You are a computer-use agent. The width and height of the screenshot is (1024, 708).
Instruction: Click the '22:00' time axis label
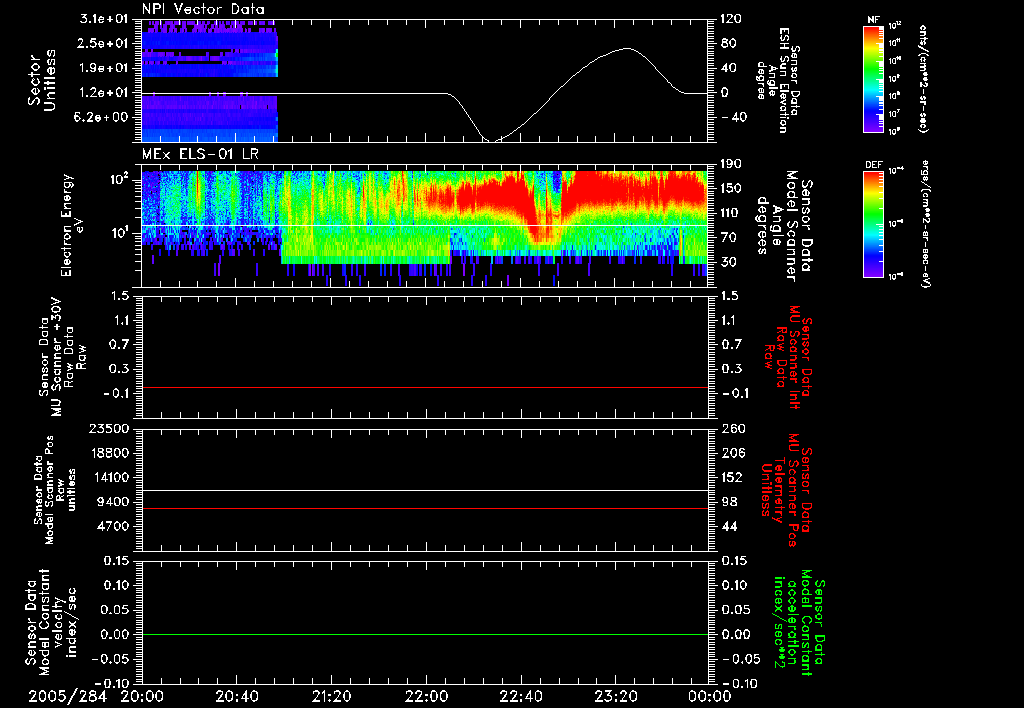426,696
